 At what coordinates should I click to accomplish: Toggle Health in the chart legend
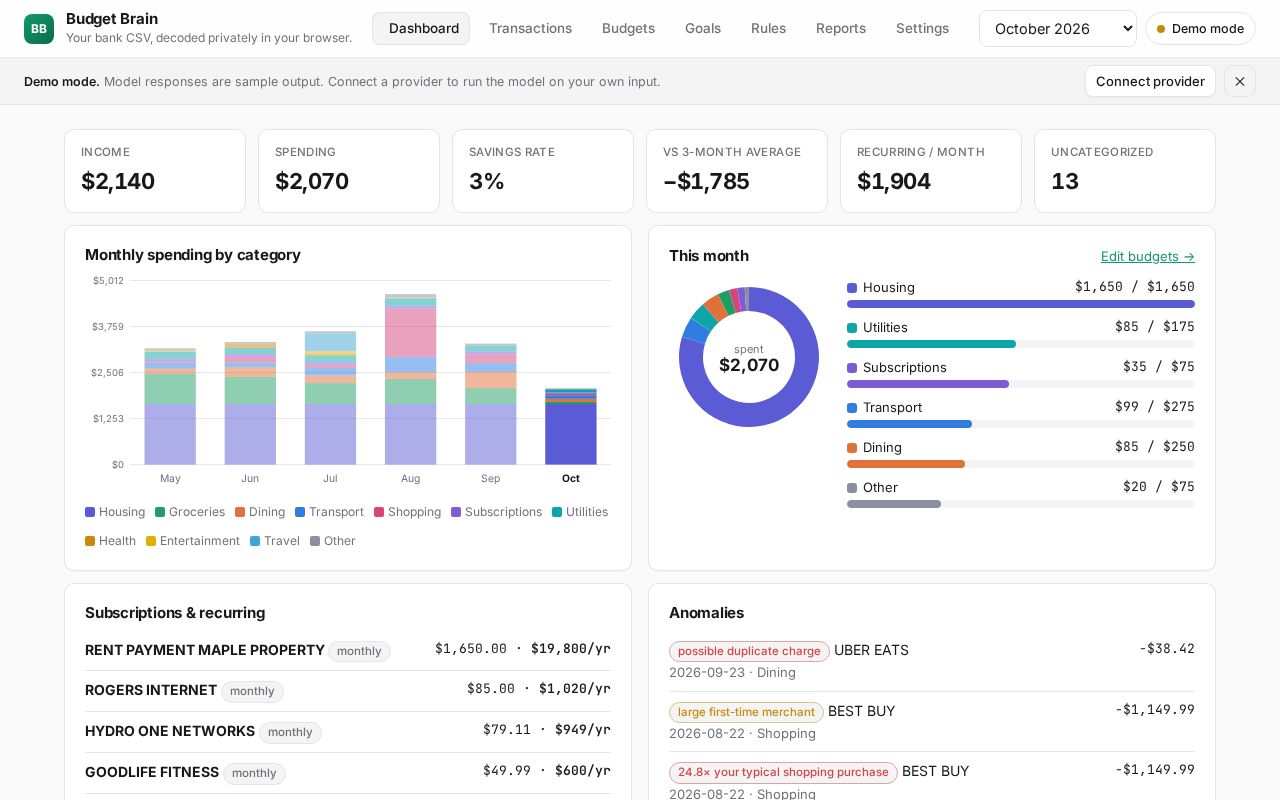(110, 541)
